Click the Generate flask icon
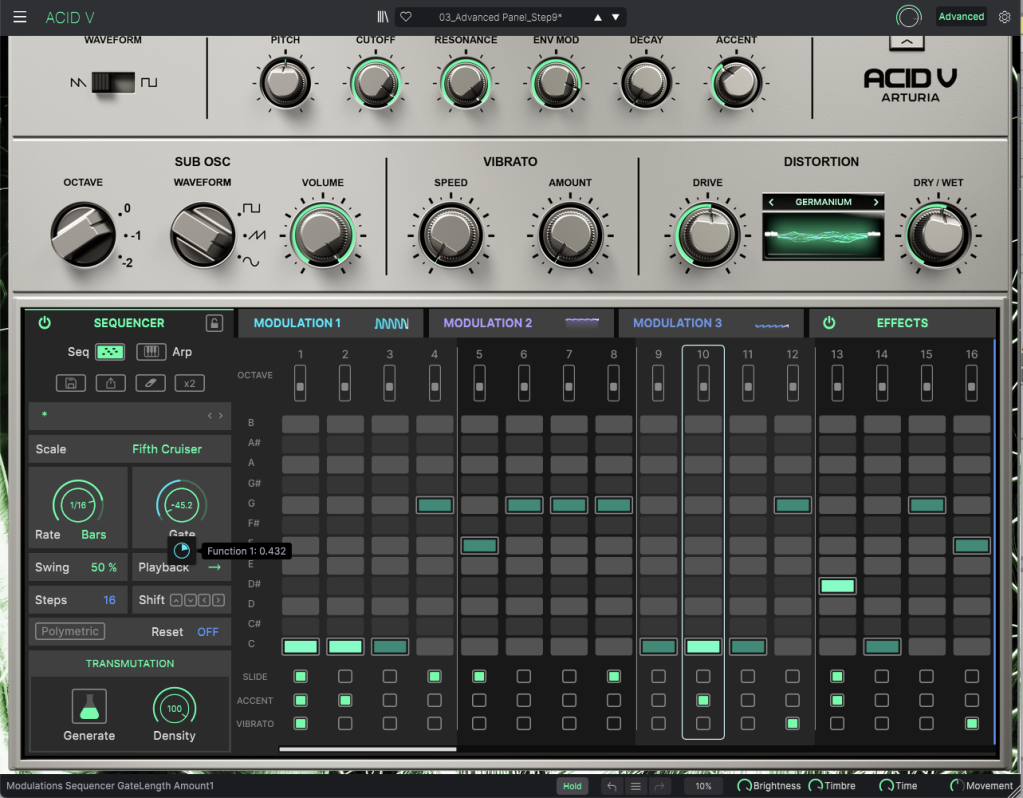This screenshot has width=1023, height=798. (89, 706)
